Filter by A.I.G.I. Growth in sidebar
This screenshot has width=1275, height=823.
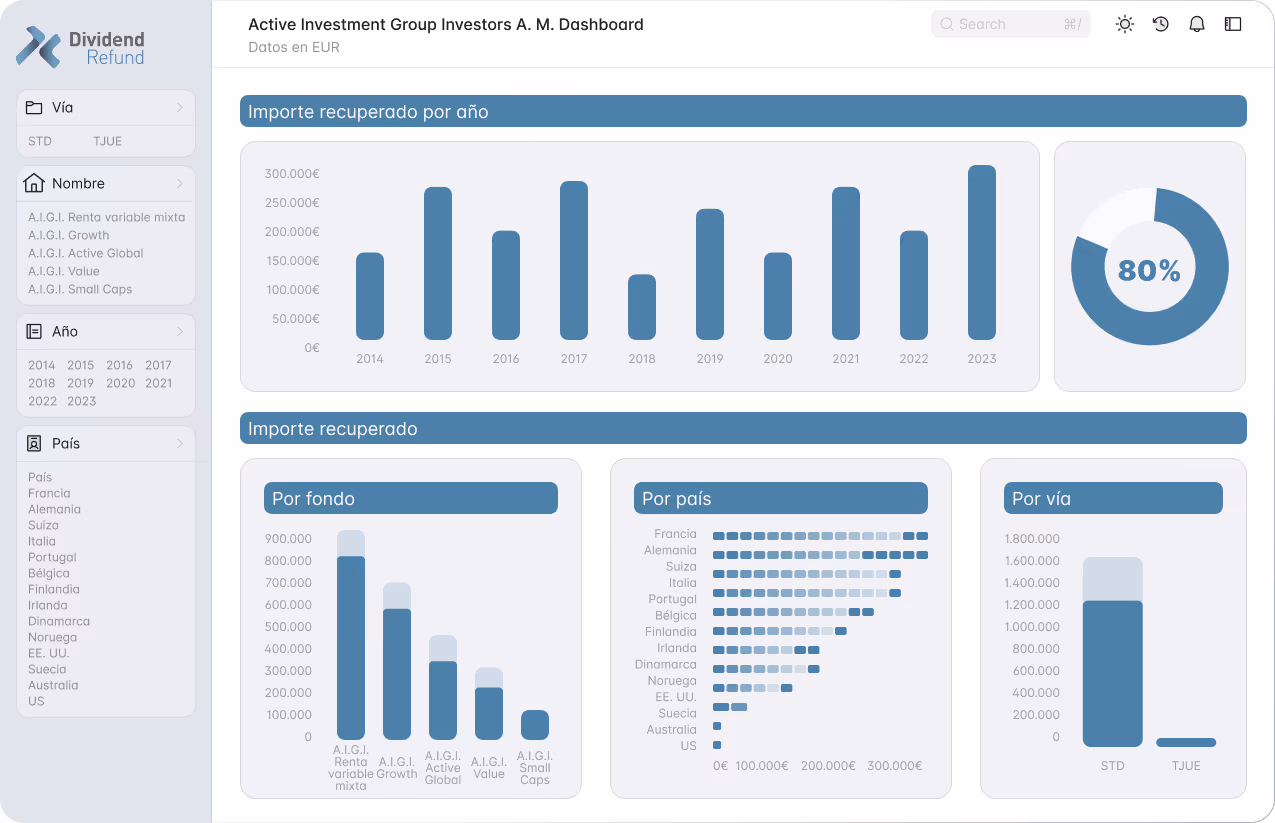(x=68, y=235)
